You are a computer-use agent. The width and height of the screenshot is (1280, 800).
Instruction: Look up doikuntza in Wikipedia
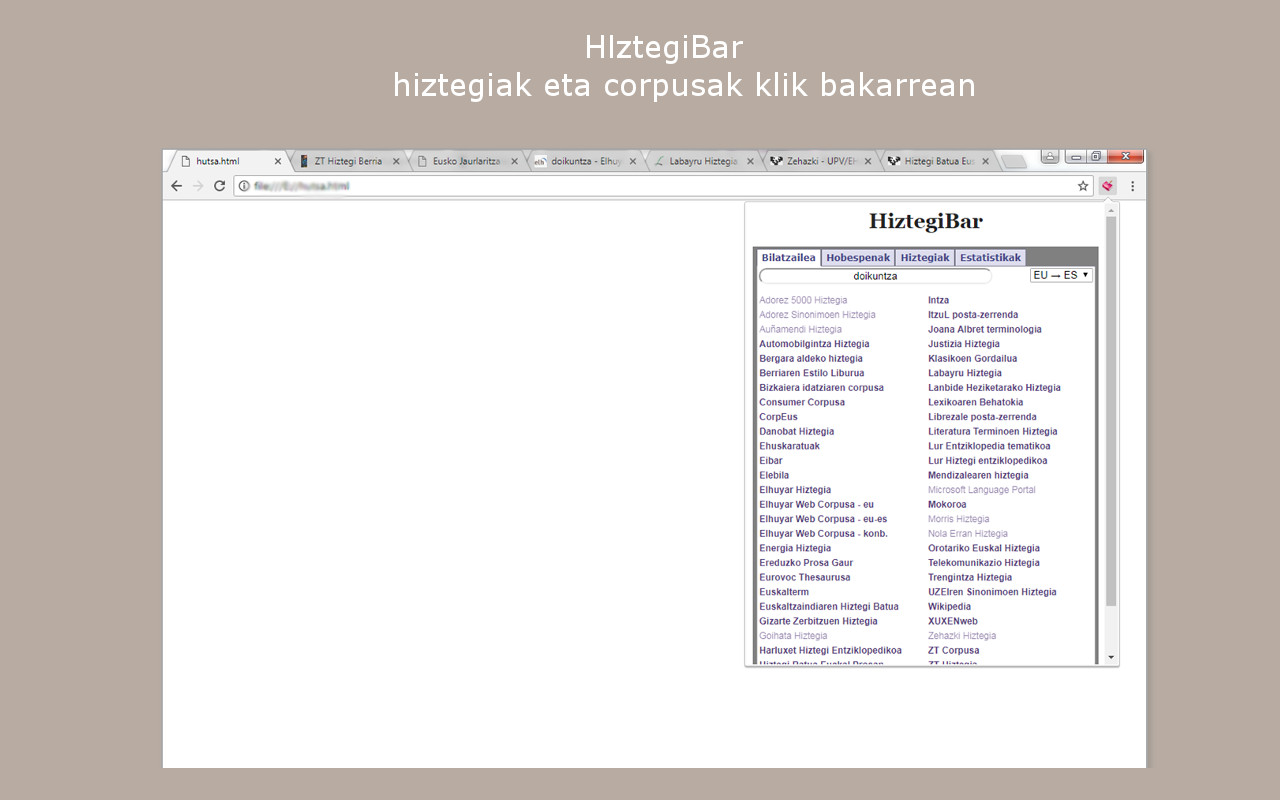pos(949,606)
